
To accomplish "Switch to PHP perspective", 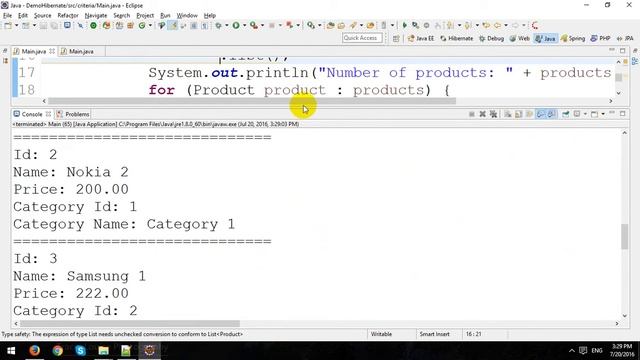I will pyautogui.click(x=600, y=38).
